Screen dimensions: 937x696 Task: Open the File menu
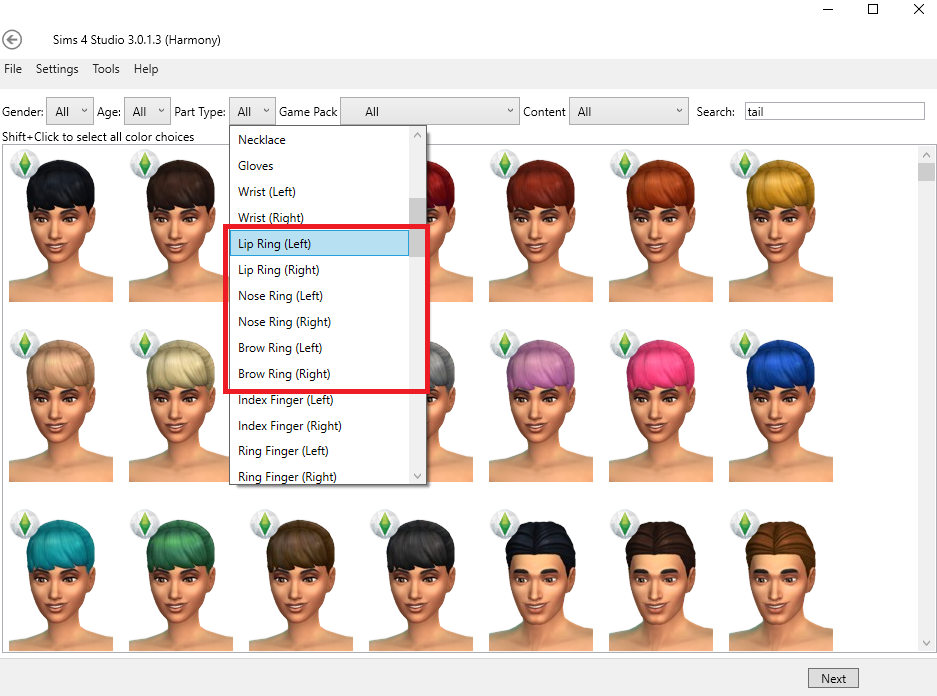(13, 69)
